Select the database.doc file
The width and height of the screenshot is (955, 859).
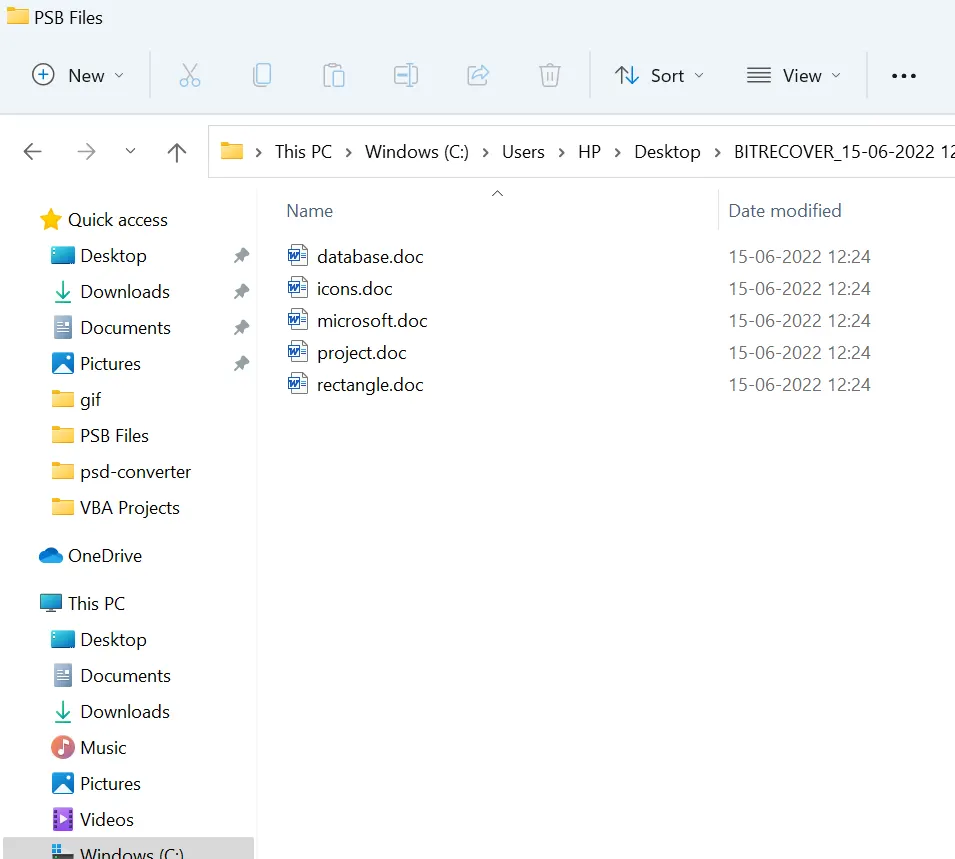pyautogui.click(x=369, y=257)
